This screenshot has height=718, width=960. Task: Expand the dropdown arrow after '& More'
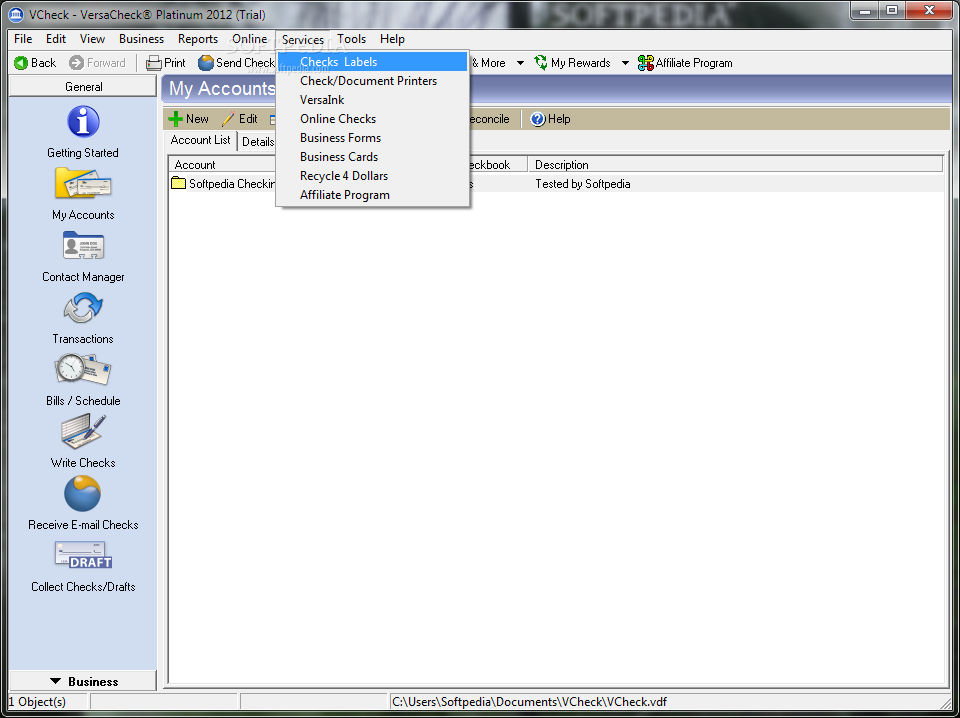pyautogui.click(x=520, y=63)
